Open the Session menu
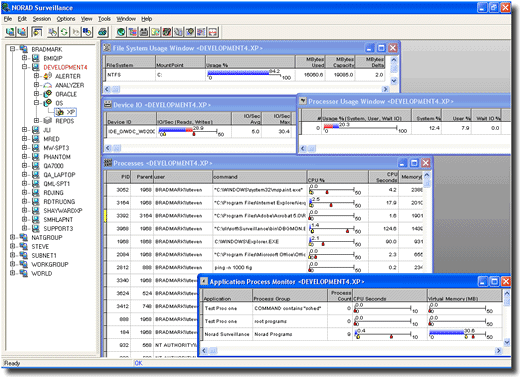This screenshot has width=521, height=377. pos(42,19)
